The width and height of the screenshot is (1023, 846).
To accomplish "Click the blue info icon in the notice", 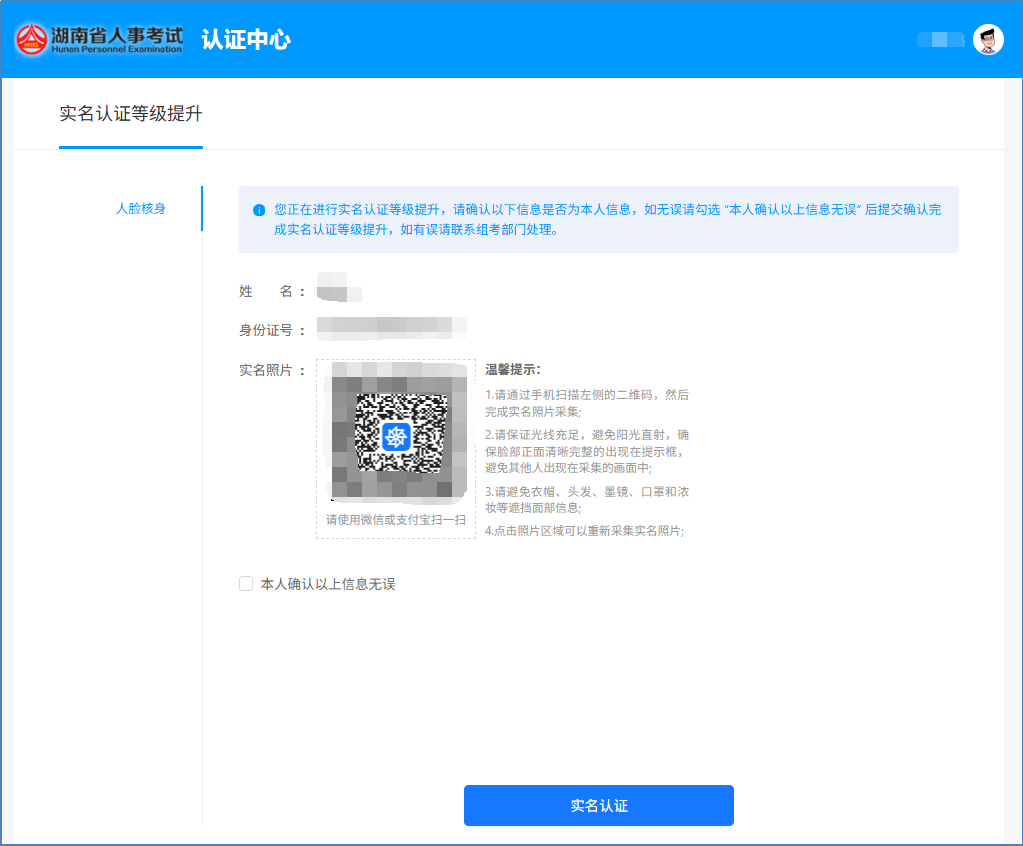I will (x=259, y=210).
